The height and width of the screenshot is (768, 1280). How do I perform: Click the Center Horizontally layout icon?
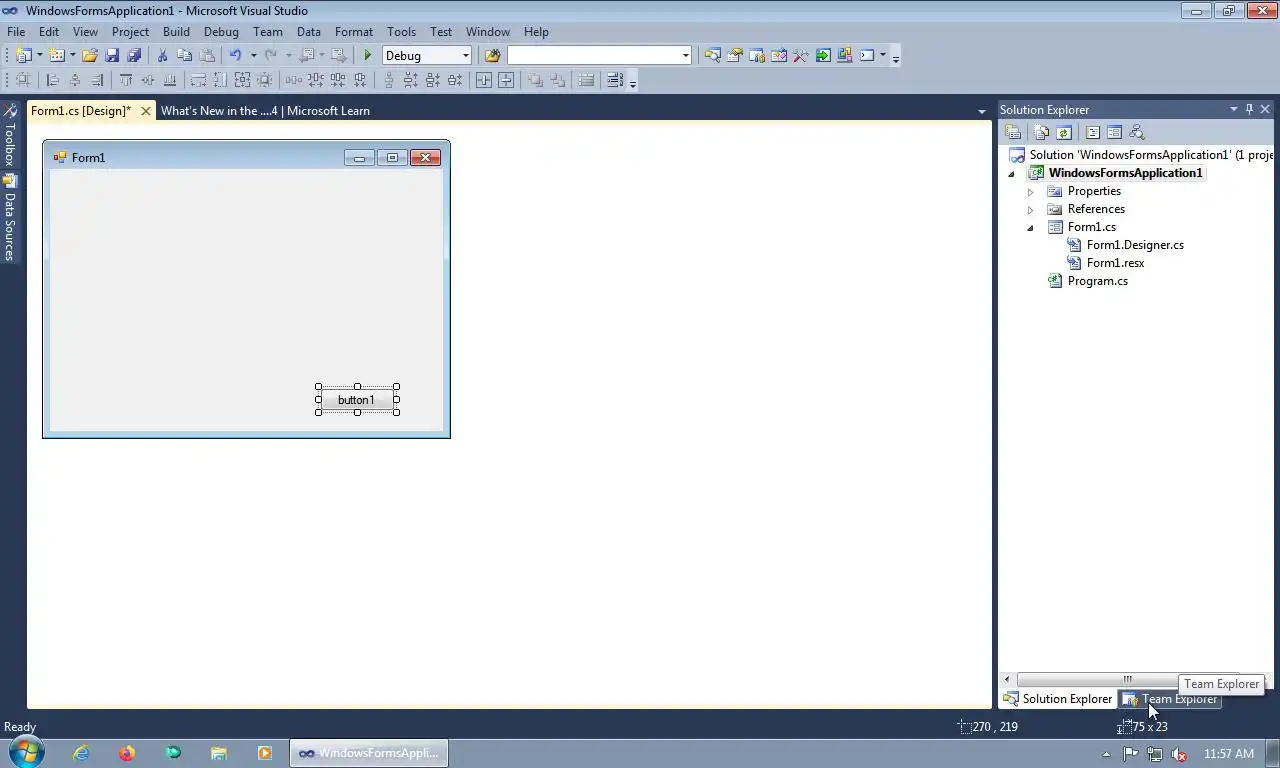tap(483, 80)
